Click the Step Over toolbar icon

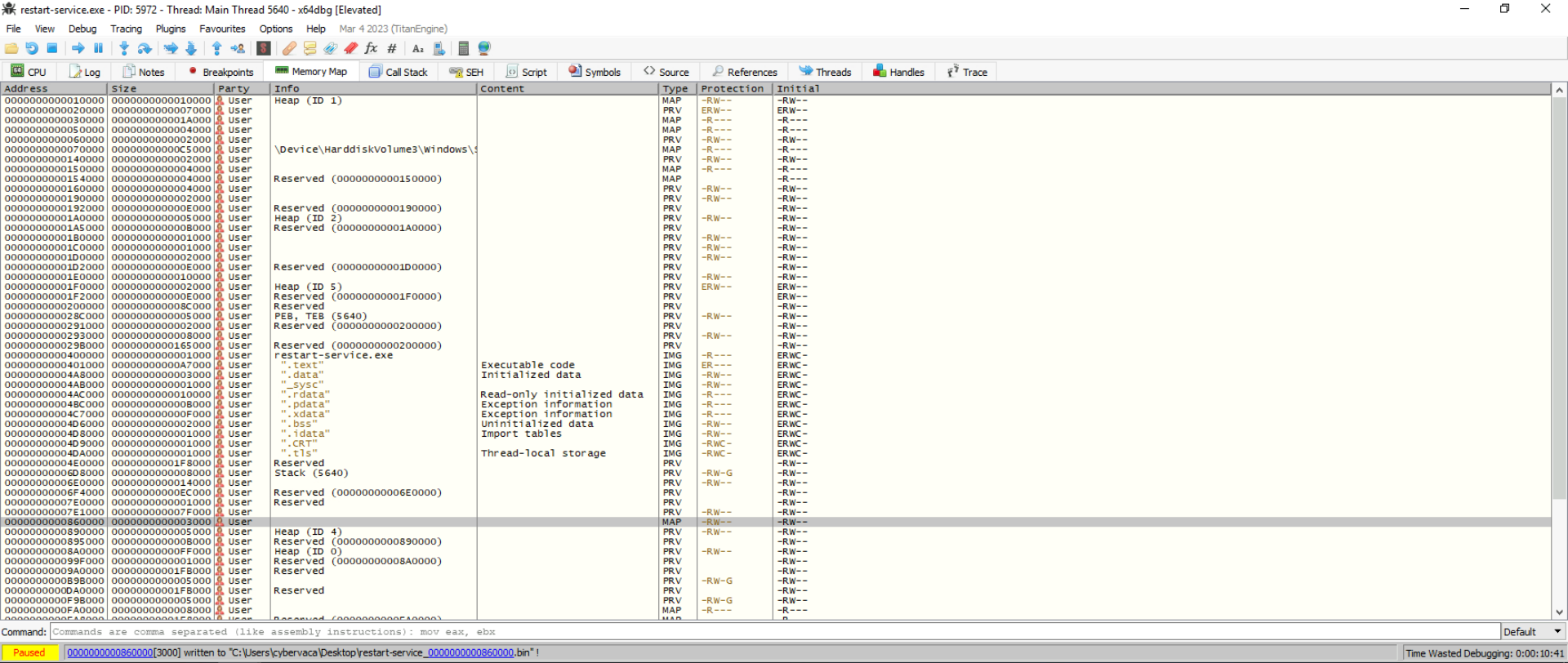point(145,49)
